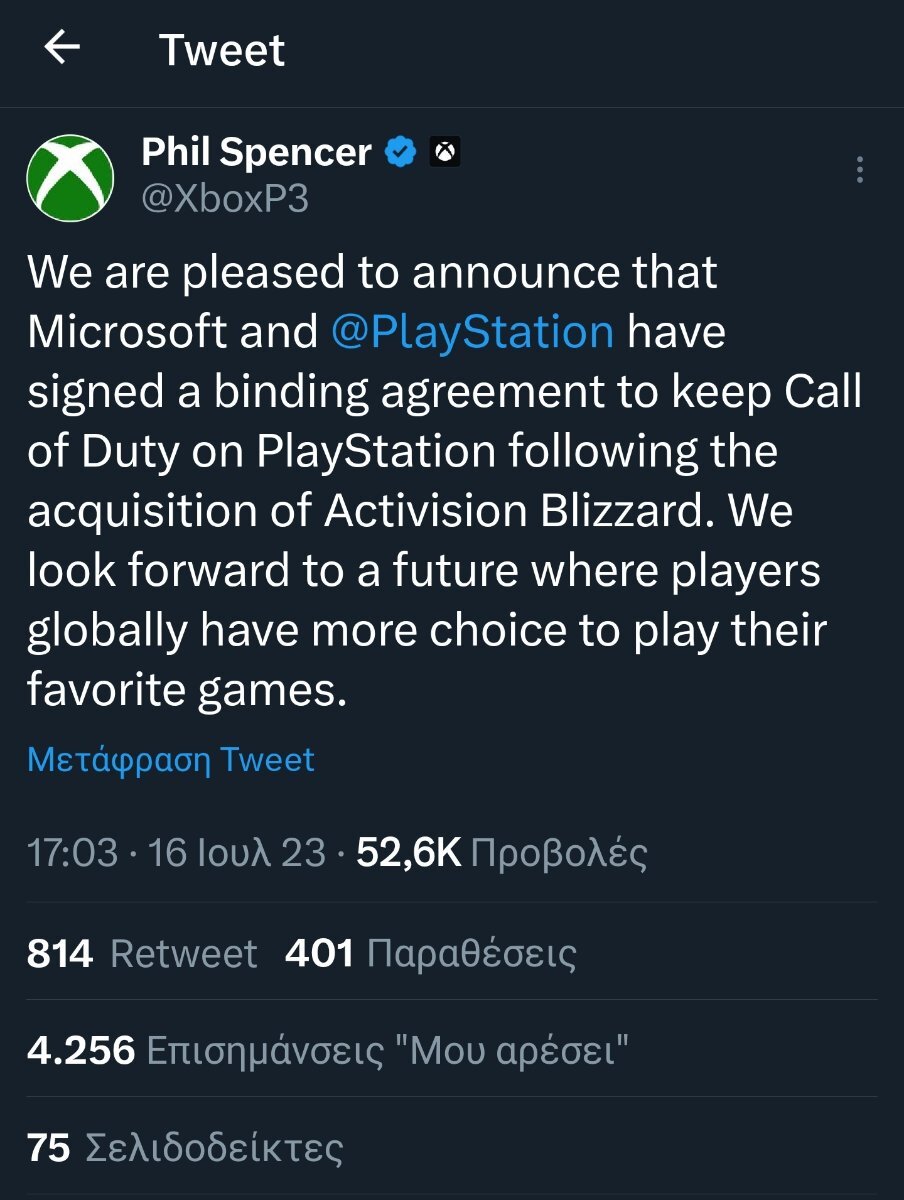Follow the @PlayStation mention link
This screenshot has width=904, height=1200.
point(472,332)
